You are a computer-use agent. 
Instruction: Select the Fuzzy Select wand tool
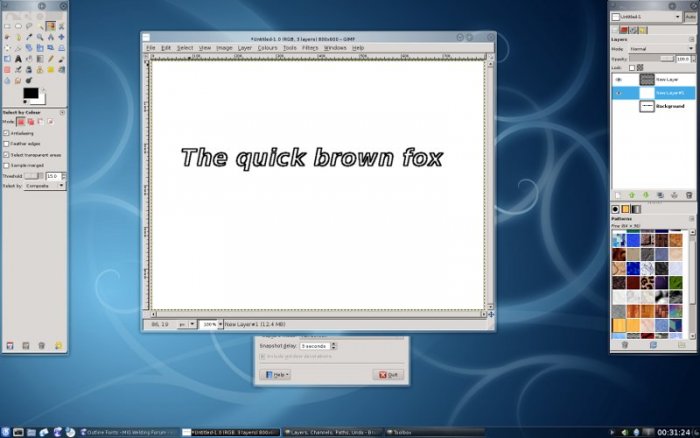40,26
